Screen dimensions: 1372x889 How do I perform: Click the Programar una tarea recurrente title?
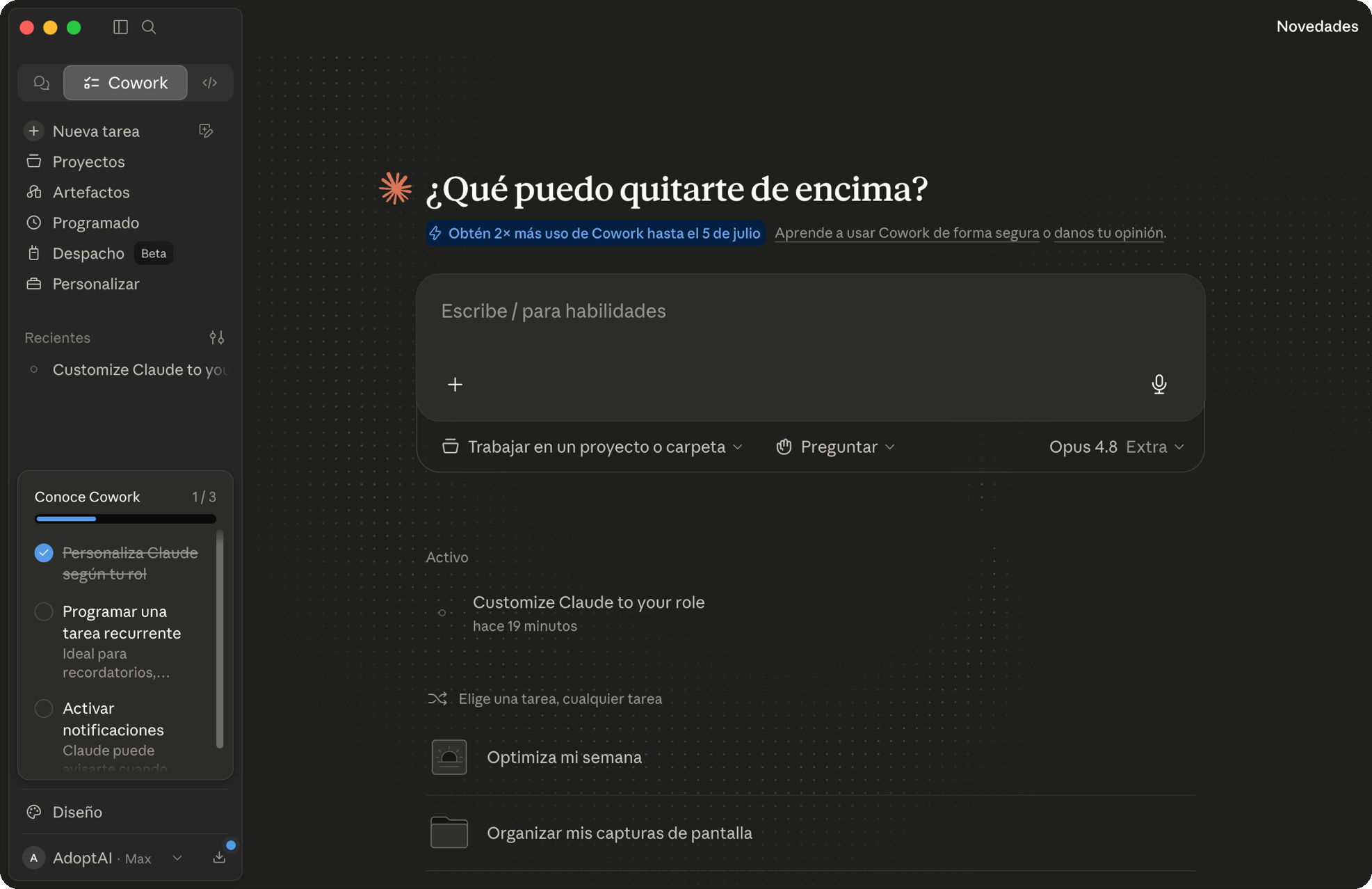click(122, 623)
